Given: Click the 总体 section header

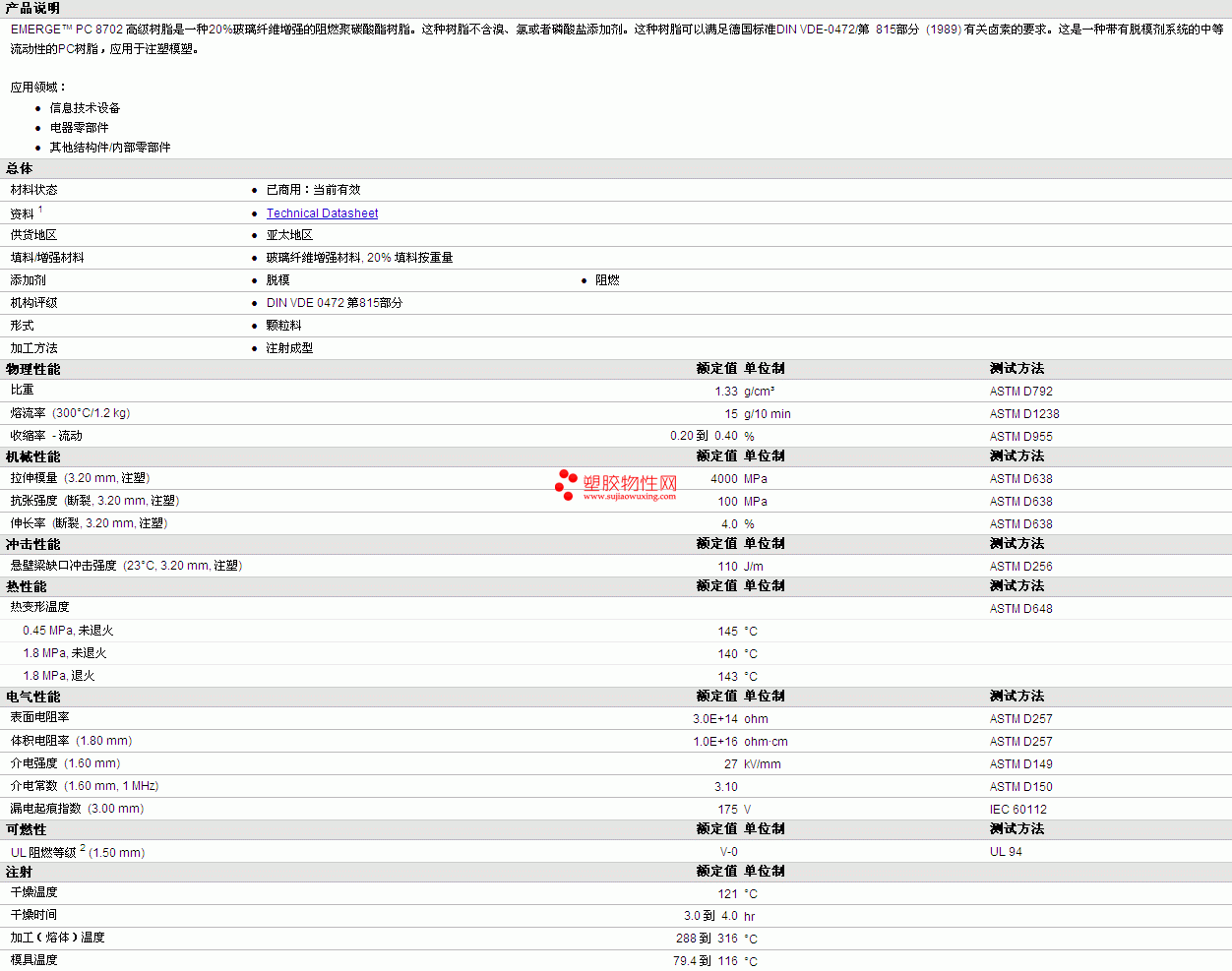Looking at the screenshot, I should (20, 168).
